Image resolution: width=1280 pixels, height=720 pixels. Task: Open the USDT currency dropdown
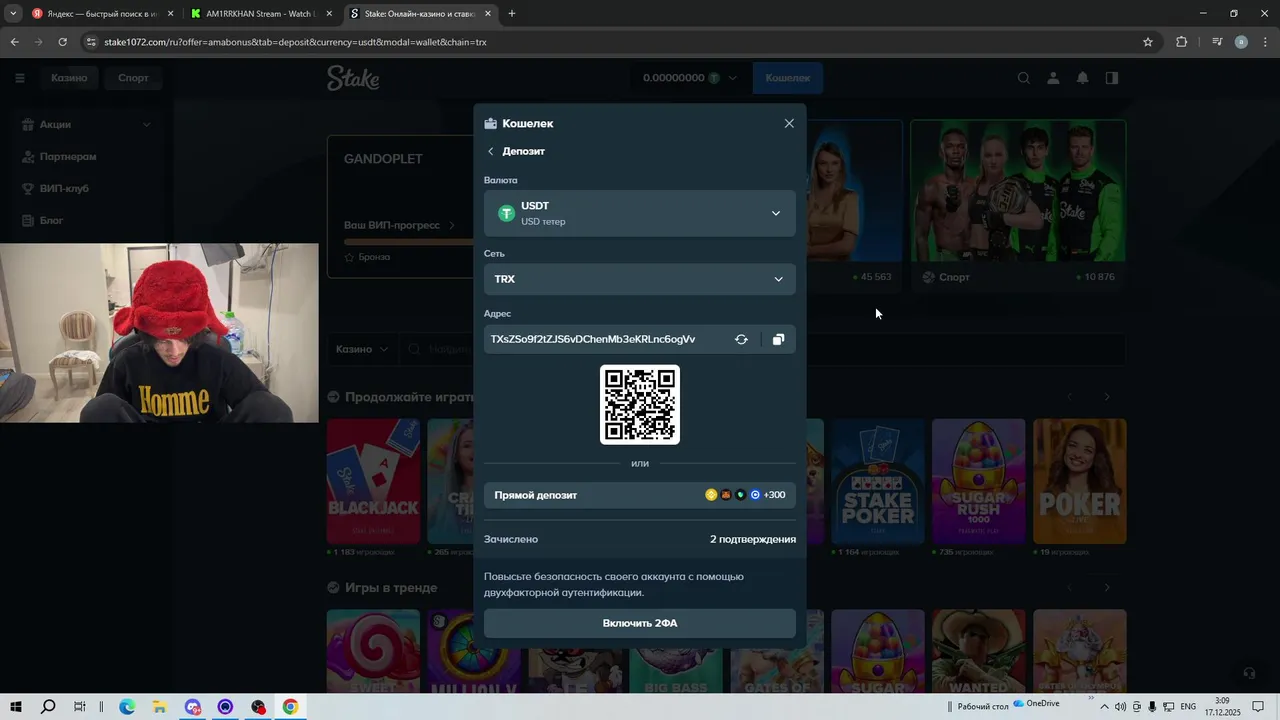[x=640, y=213]
